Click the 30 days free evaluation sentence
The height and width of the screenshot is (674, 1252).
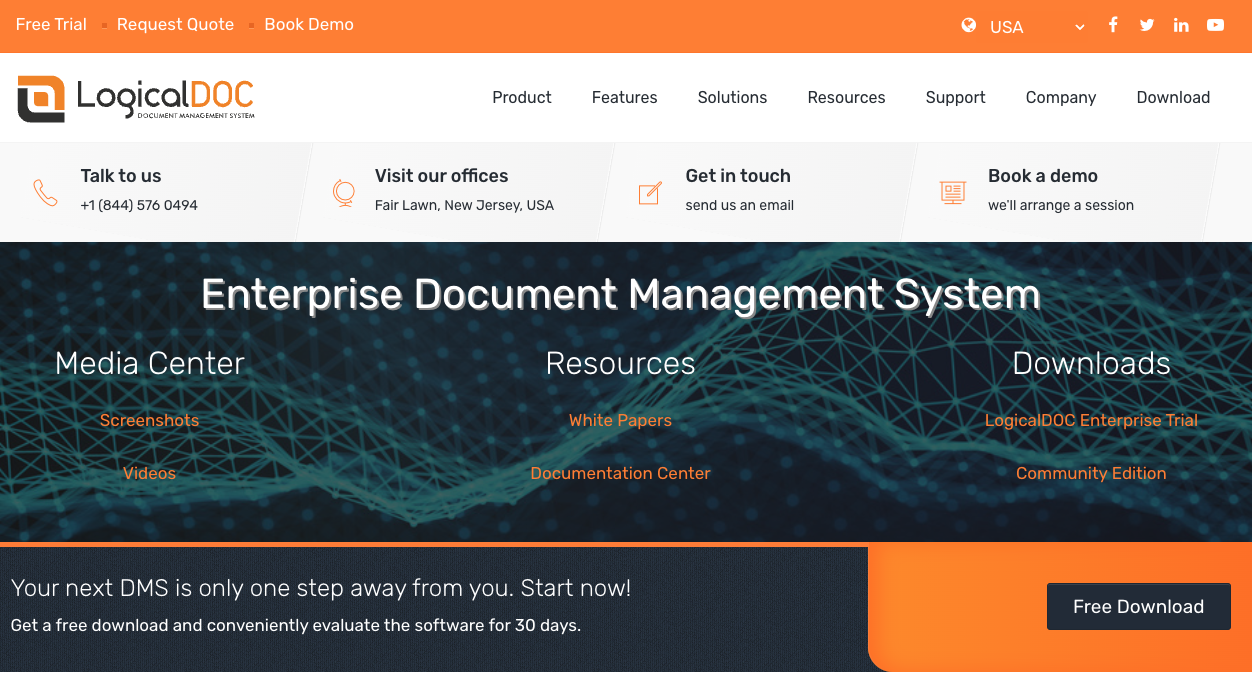point(296,626)
